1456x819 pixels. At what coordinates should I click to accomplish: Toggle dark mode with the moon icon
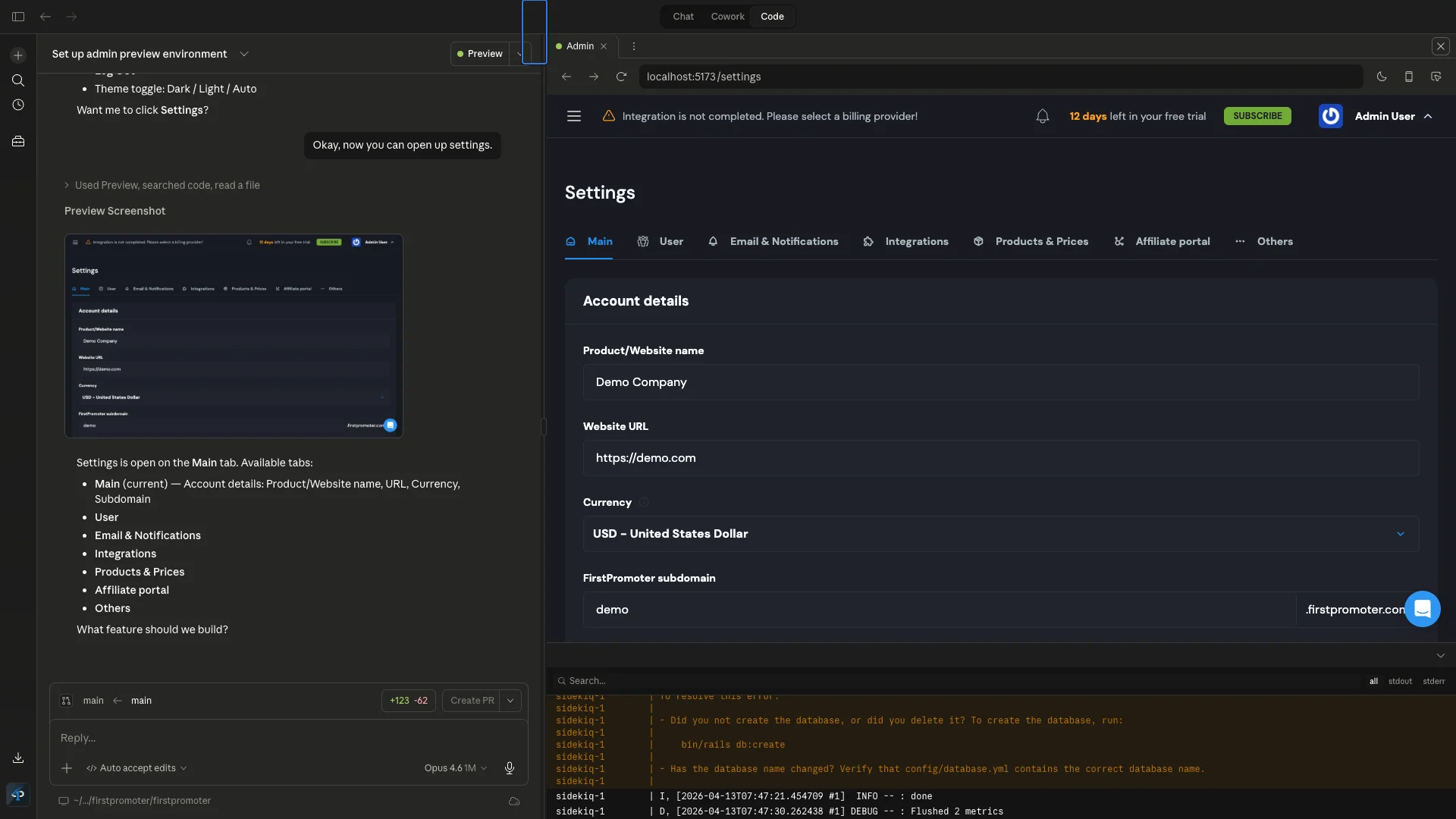(1381, 77)
